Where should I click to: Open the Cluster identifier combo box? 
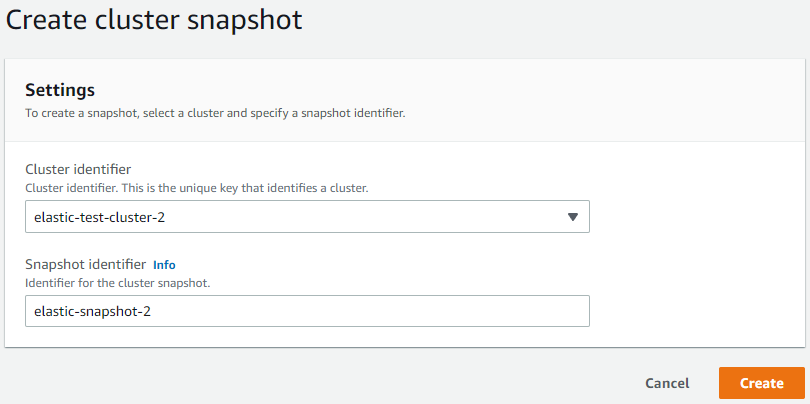[x=306, y=217]
